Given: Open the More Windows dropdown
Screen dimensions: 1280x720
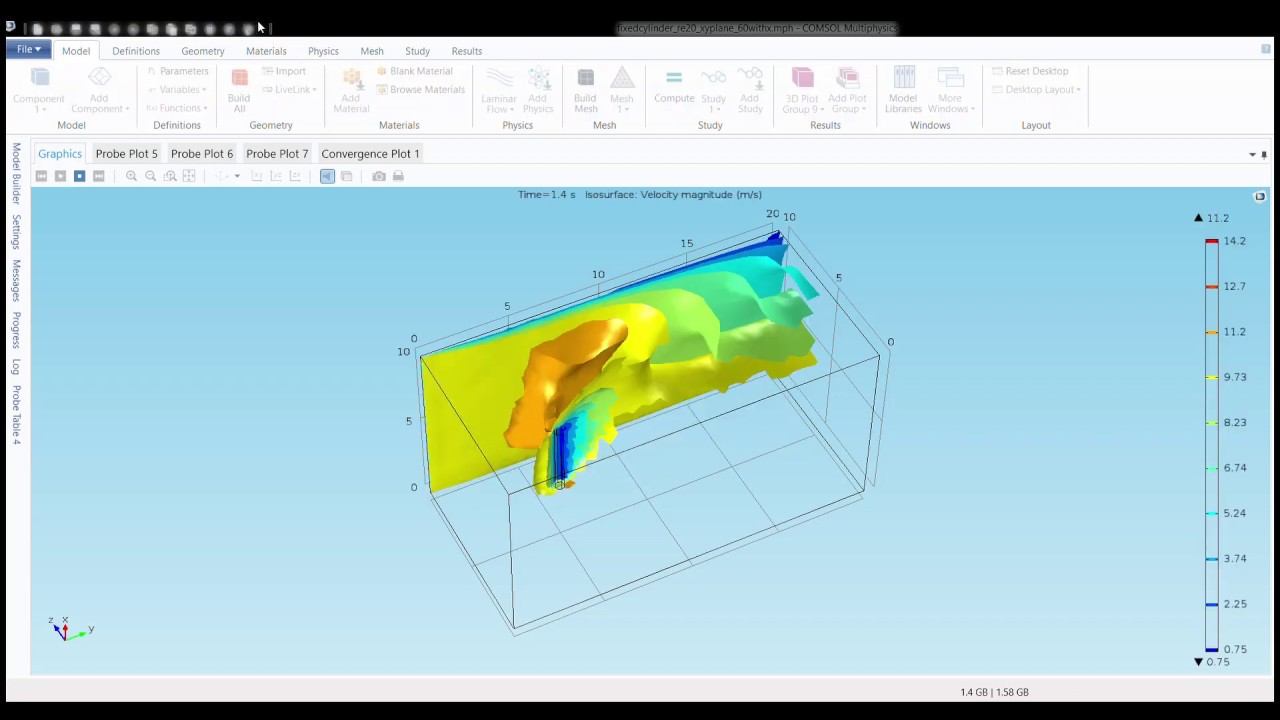Looking at the screenshot, I should (950, 103).
